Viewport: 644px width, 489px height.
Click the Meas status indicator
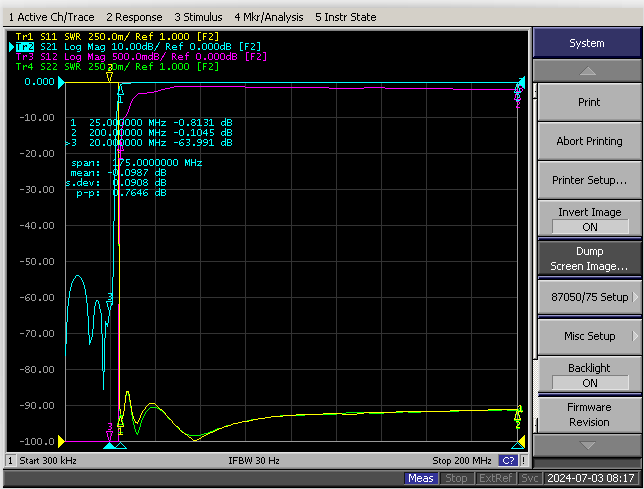[x=421, y=478]
